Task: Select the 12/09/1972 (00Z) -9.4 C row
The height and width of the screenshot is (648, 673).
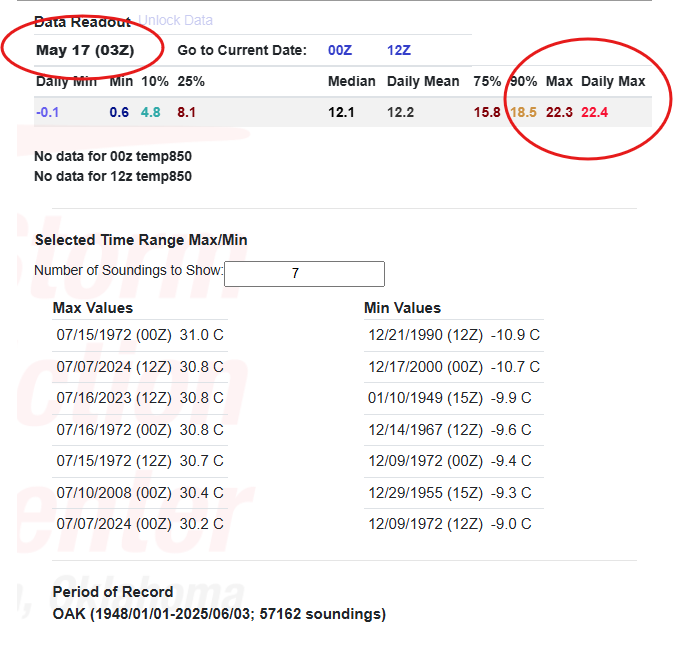Action: point(454,461)
